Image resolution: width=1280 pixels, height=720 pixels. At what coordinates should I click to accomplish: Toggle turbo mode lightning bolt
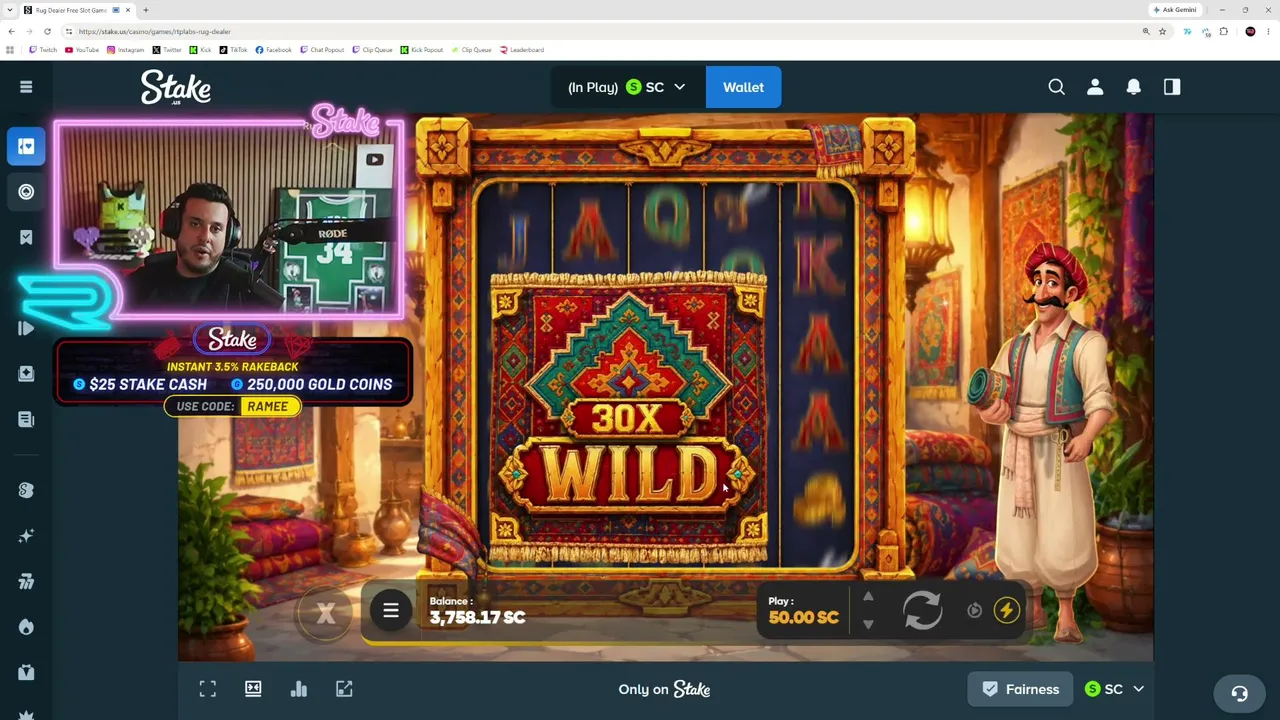click(1006, 610)
